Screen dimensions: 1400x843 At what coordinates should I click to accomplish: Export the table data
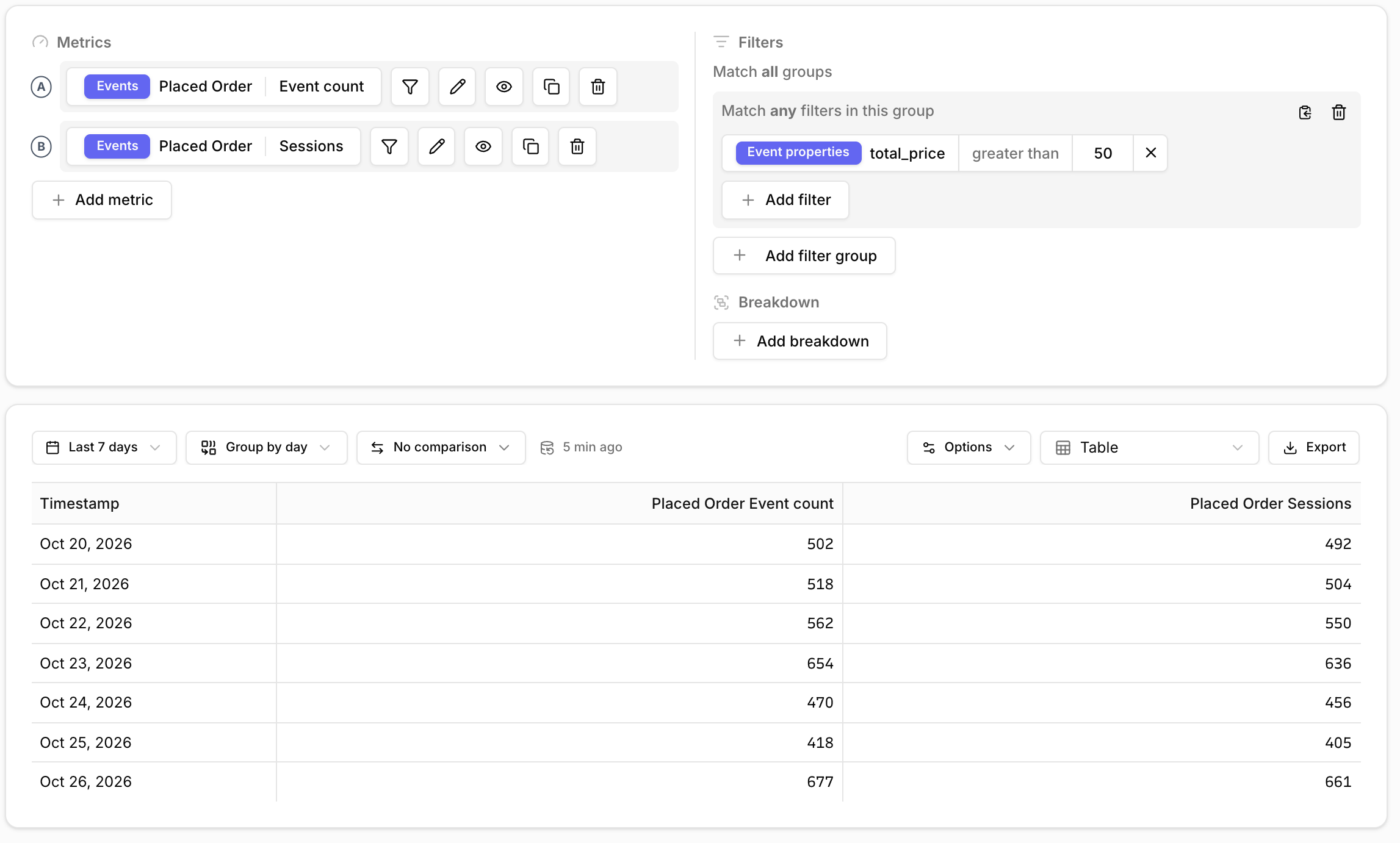click(x=1314, y=448)
